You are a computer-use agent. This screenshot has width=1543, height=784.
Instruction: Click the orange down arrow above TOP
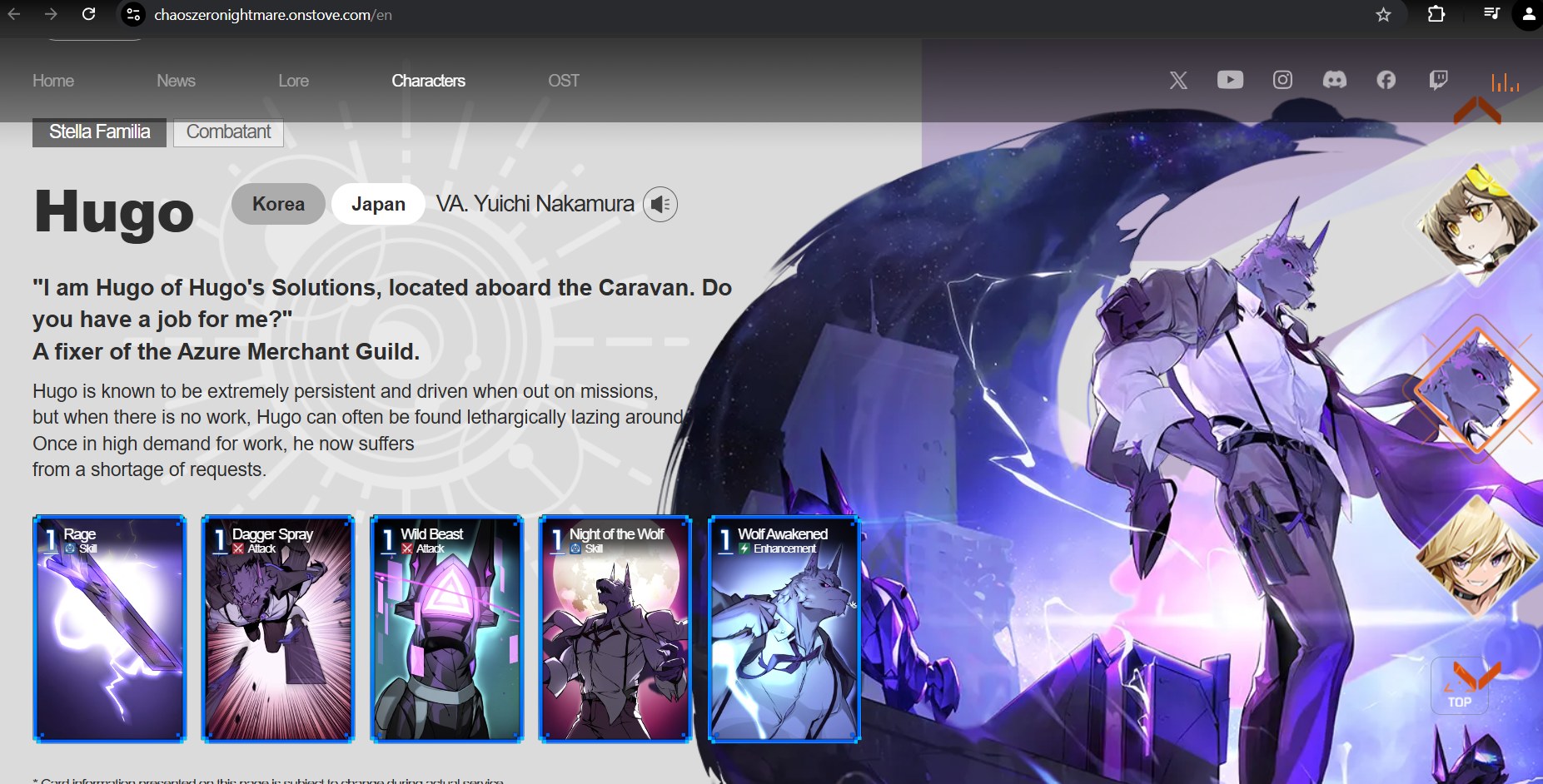point(1477,675)
